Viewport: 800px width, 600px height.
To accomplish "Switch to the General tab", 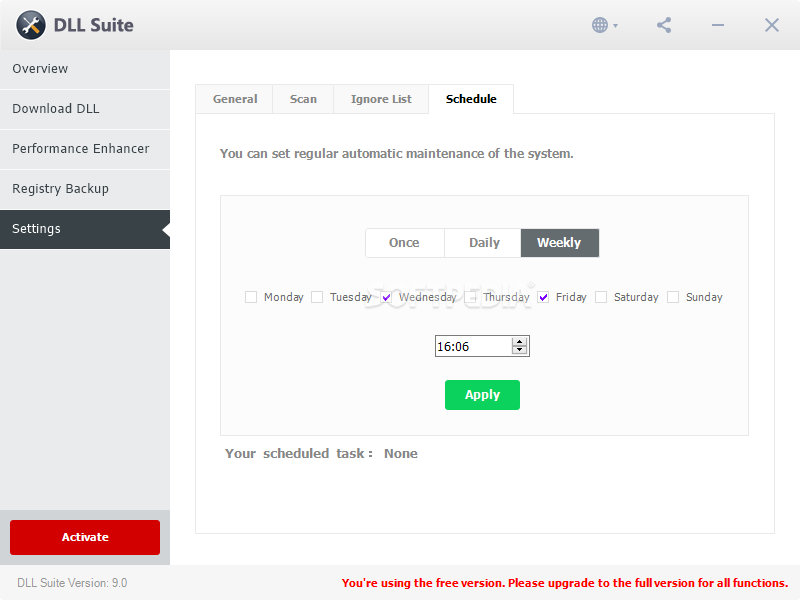I will pyautogui.click(x=235, y=99).
